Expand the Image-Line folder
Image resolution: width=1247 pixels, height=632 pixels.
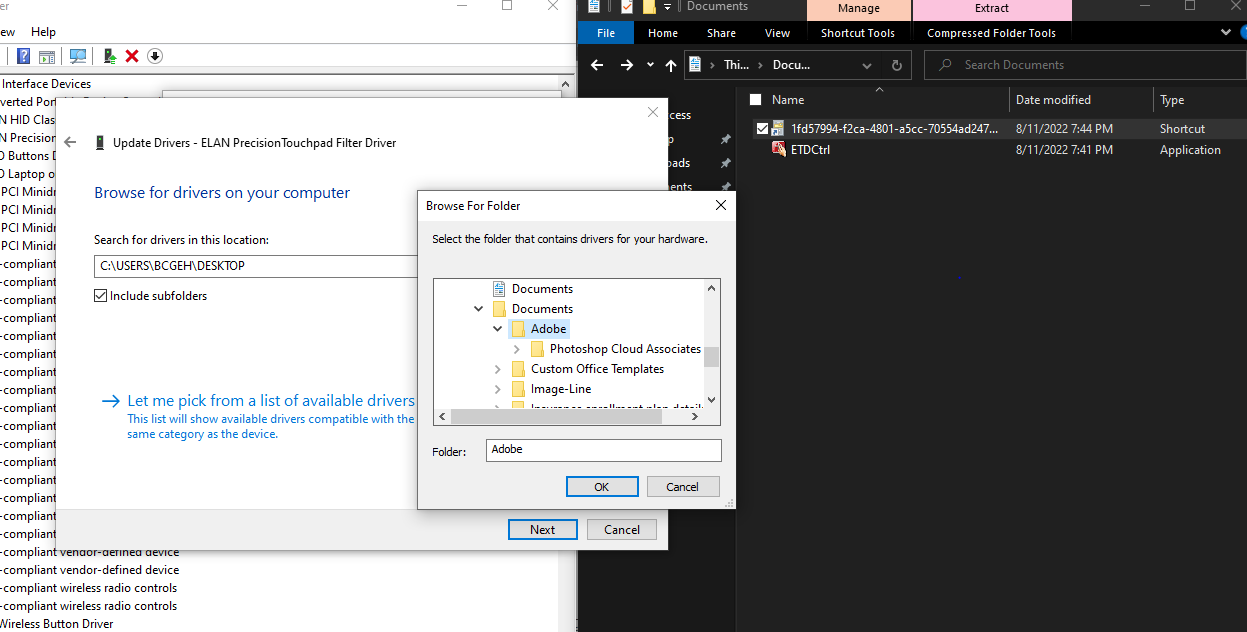click(497, 389)
